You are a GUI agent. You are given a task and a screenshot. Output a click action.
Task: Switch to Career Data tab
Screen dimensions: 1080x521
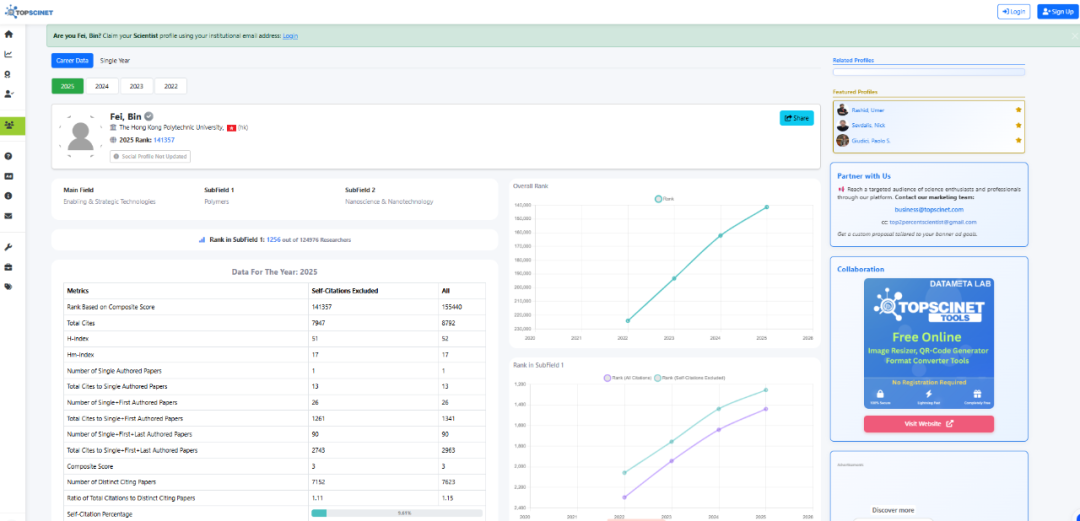click(72, 61)
